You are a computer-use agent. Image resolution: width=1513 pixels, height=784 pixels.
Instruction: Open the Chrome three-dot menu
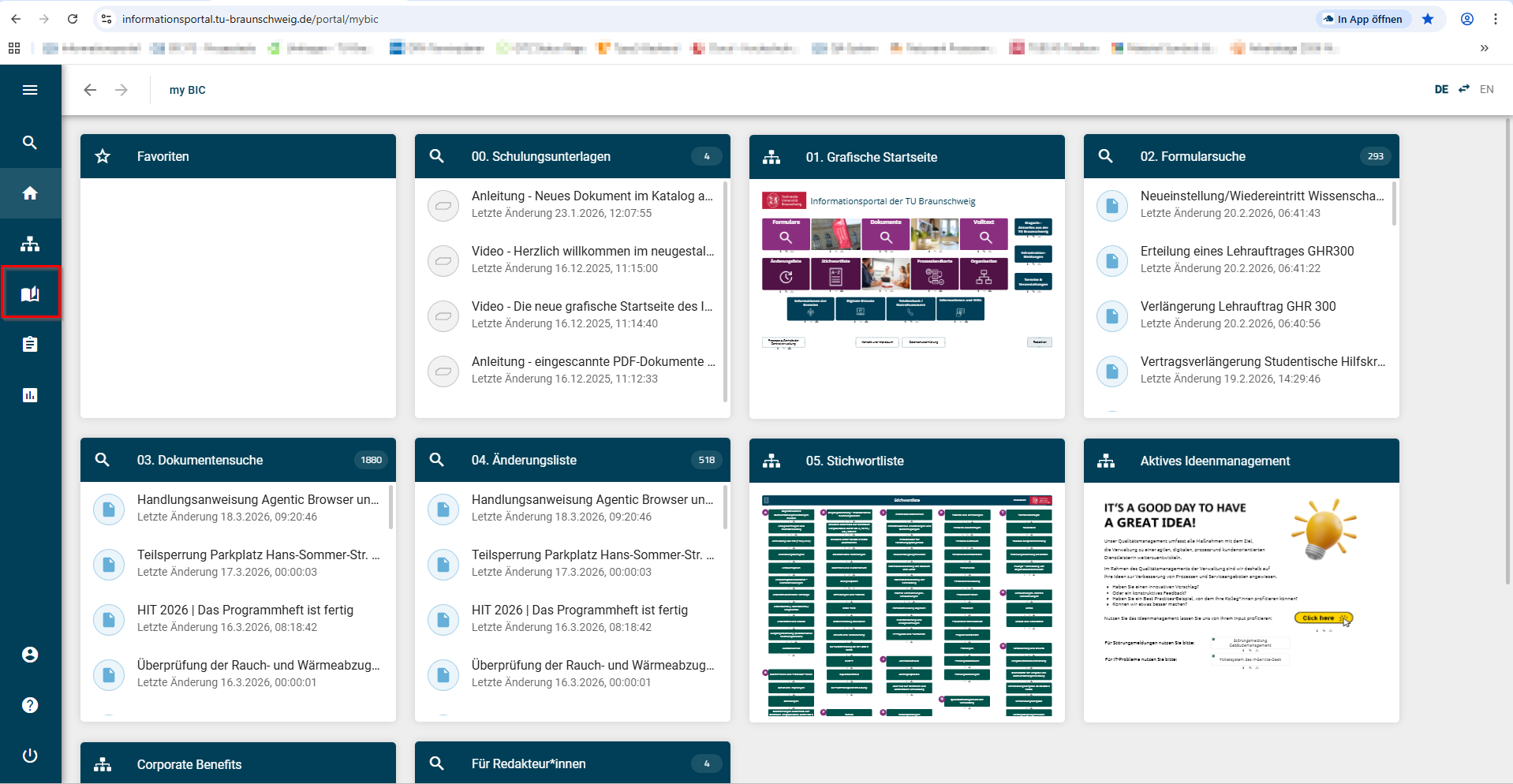pos(1496,19)
